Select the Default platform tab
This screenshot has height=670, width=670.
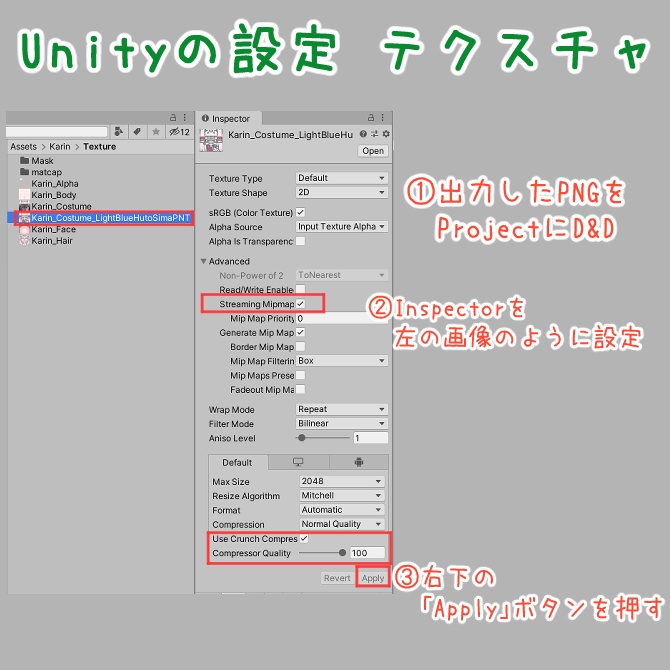point(238,462)
